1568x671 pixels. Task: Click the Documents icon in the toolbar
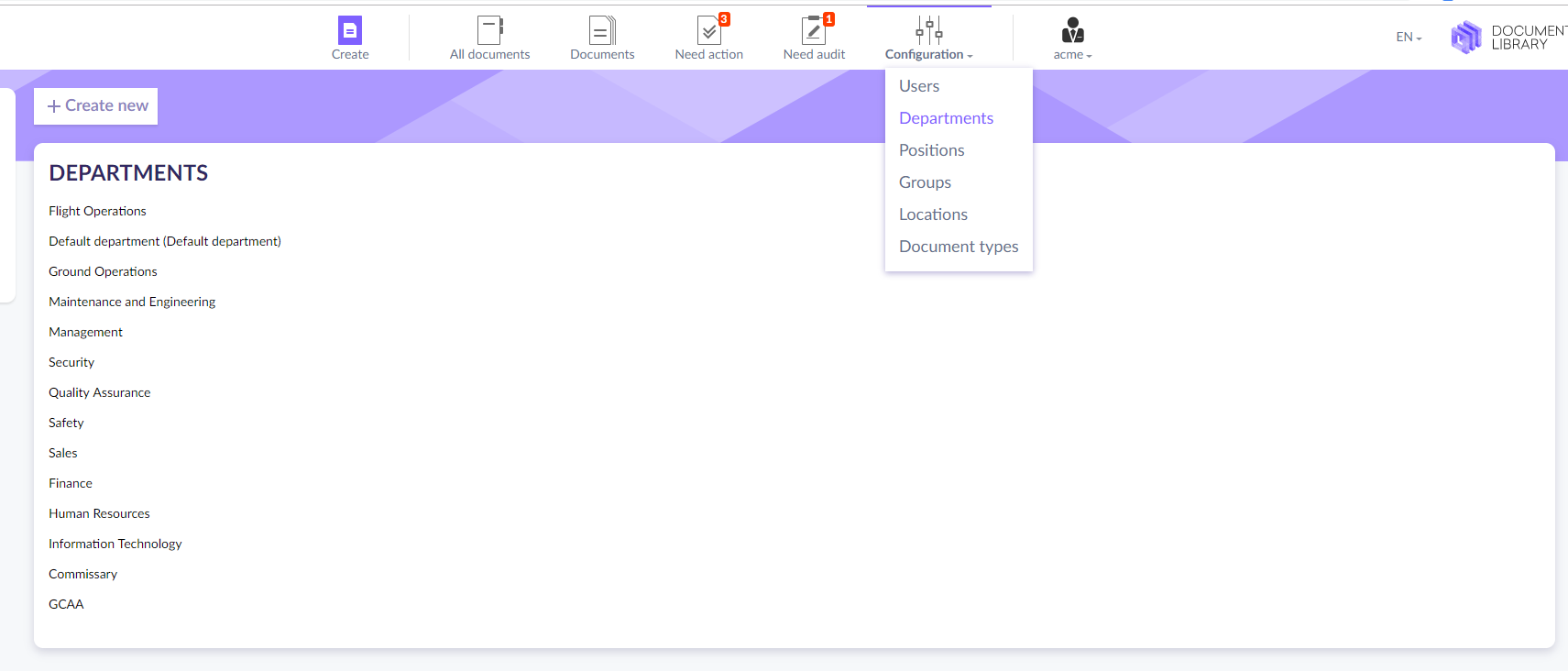click(602, 30)
